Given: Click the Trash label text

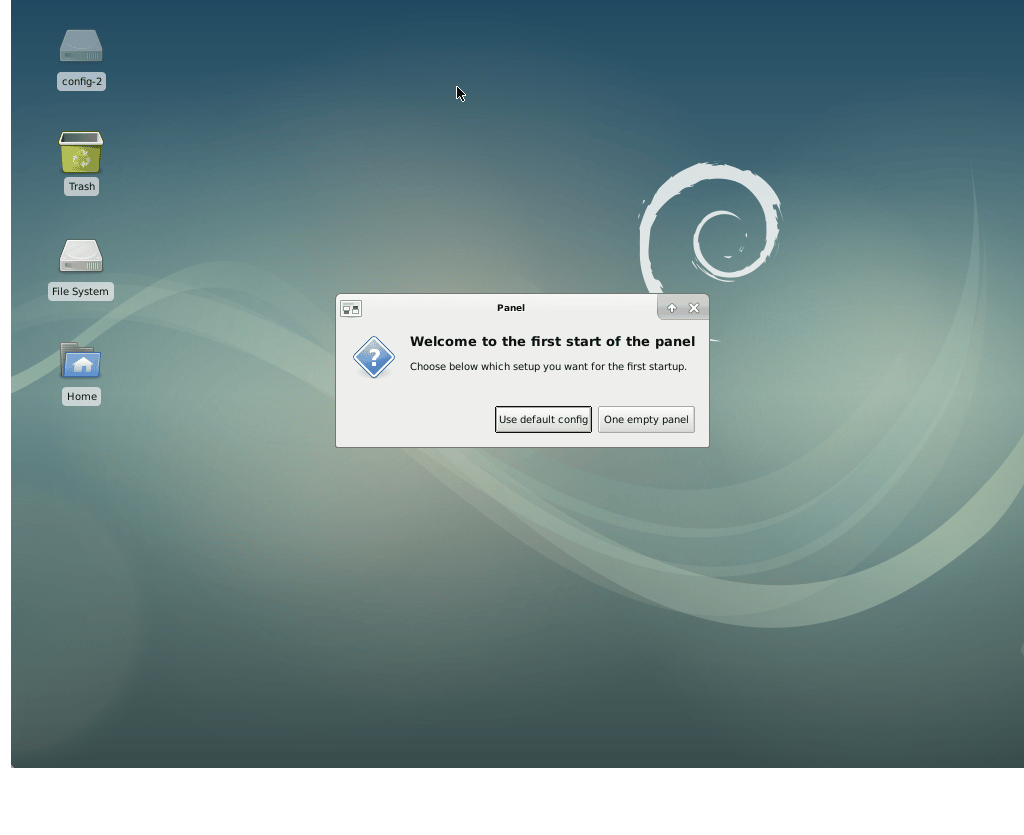Looking at the screenshot, I should pyautogui.click(x=82, y=187).
